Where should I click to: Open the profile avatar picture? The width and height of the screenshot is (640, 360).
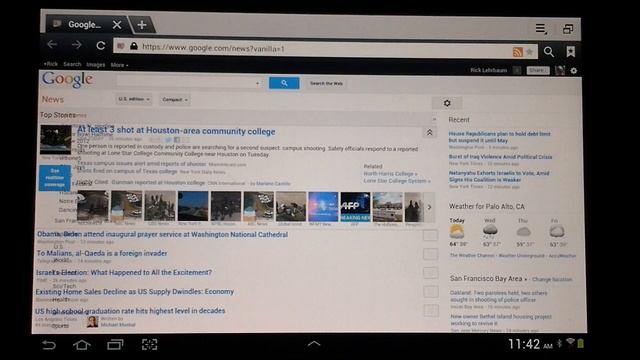tap(560, 71)
